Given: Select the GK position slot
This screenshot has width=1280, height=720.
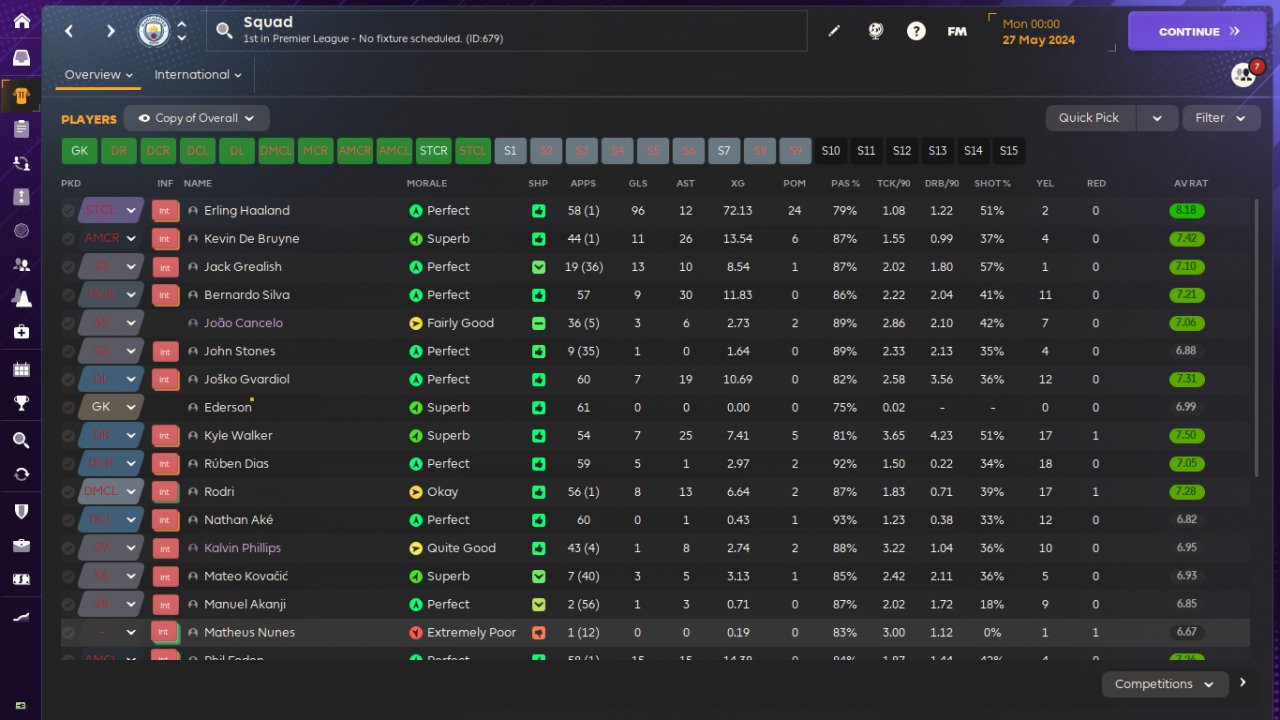Looking at the screenshot, I should [79, 151].
